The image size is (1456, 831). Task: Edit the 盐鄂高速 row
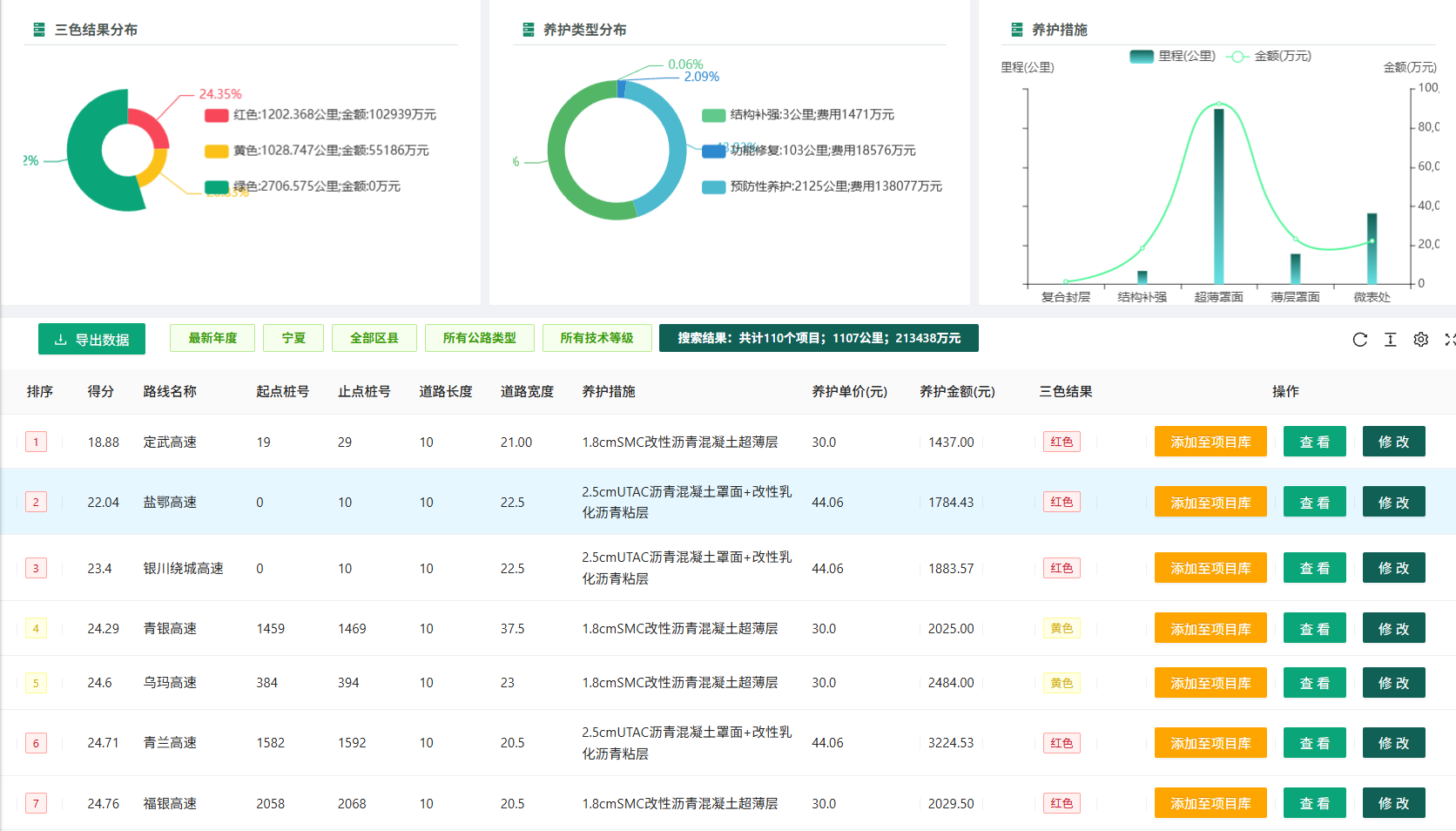[1394, 503]
